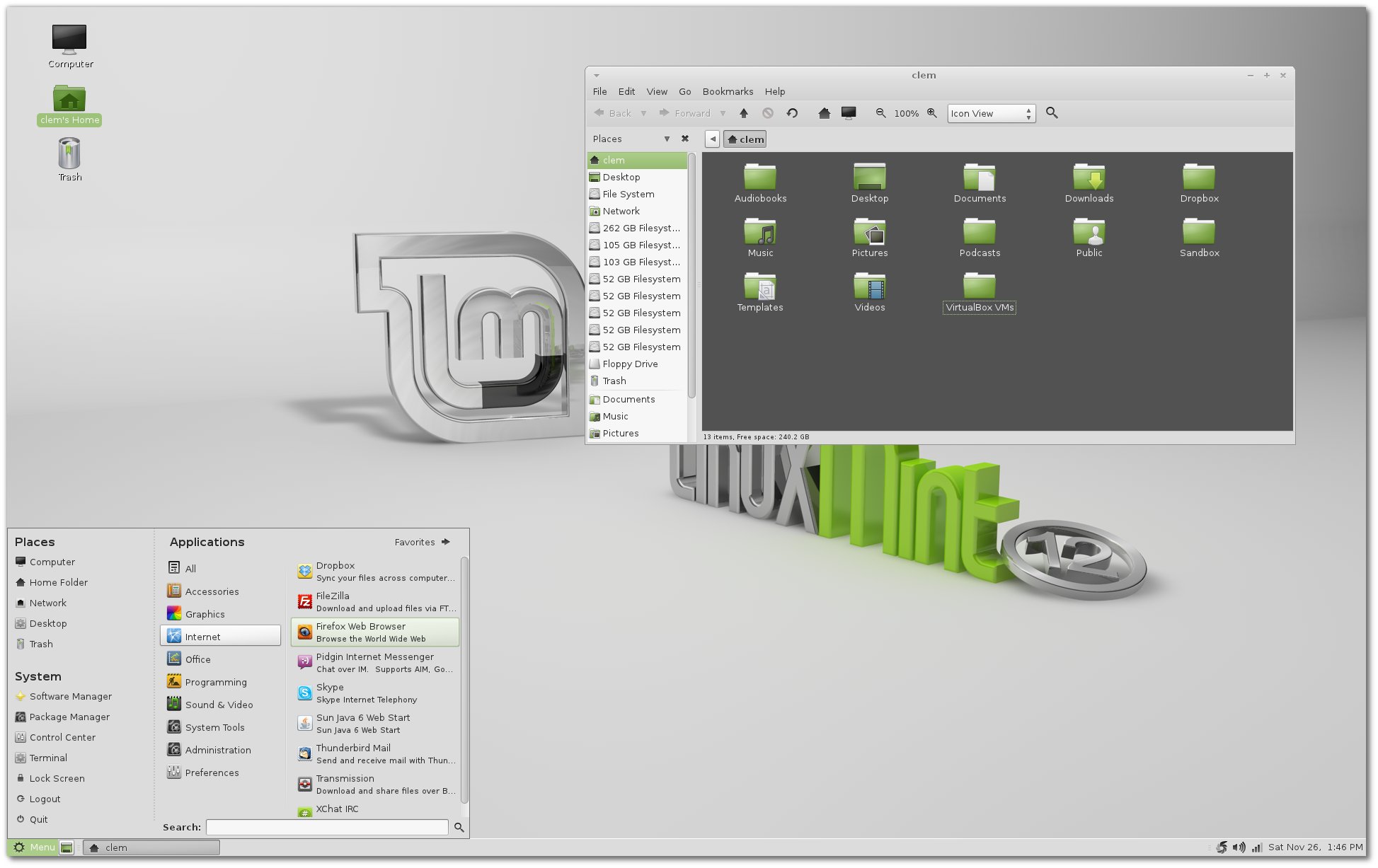1378x868 pixels.
Task: Open the Pictures folder icon
Action: (x=870, y=238)
